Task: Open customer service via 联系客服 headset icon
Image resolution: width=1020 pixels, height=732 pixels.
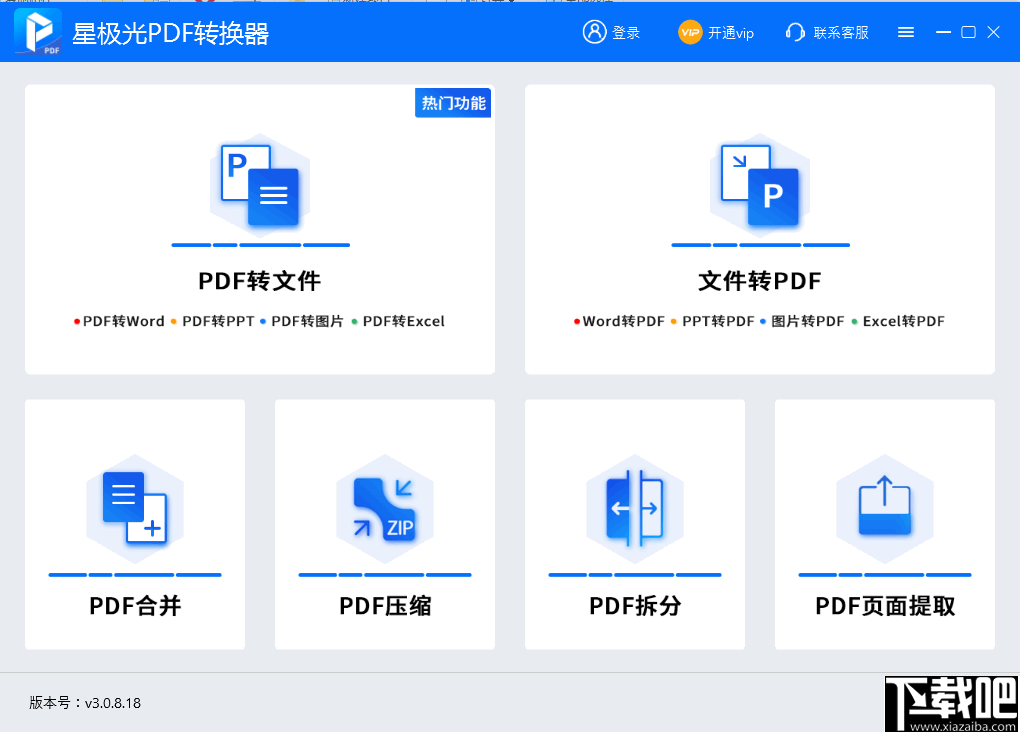Action: coord(795,32)
